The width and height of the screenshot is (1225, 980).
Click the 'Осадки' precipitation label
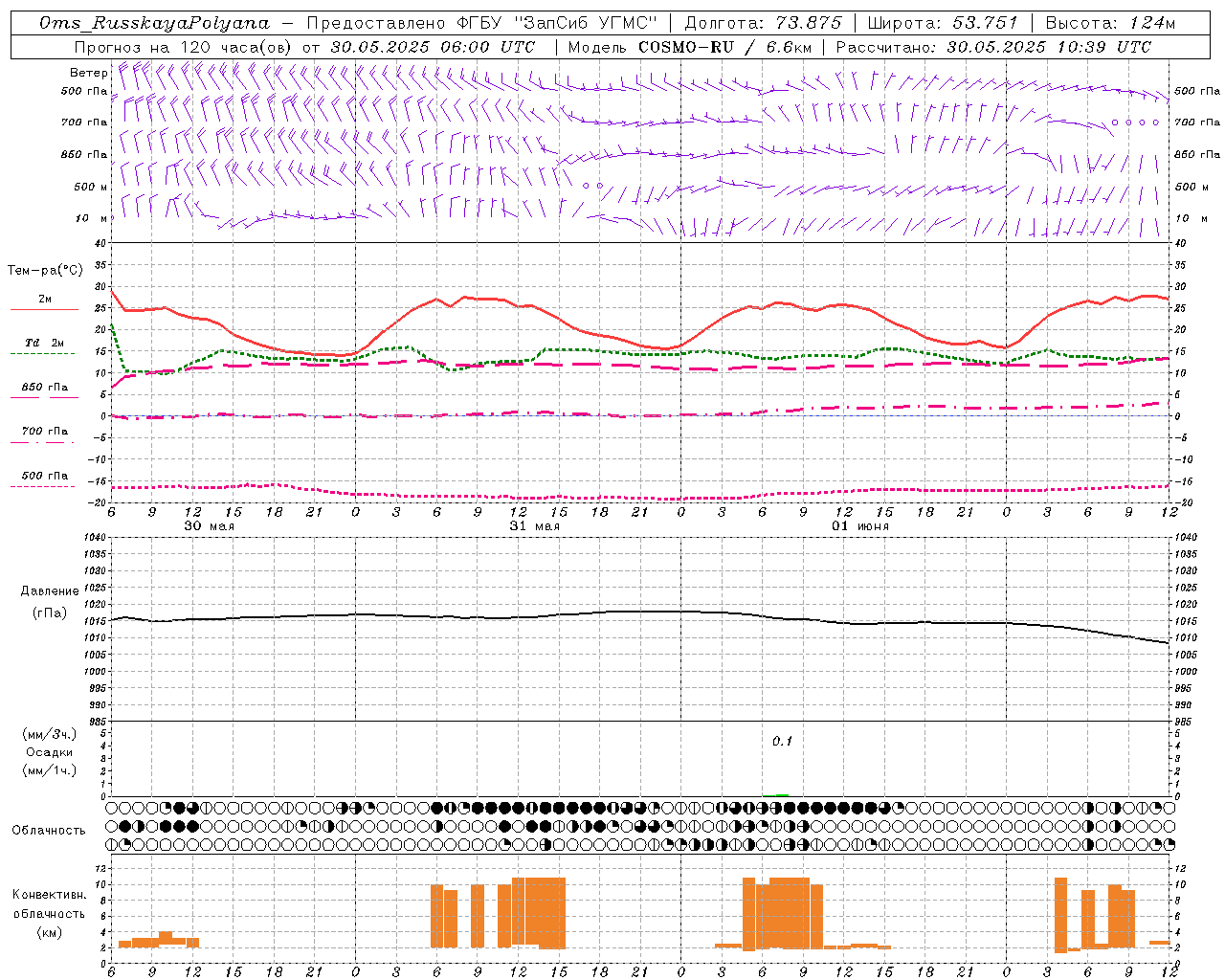[x=50, y=752]
